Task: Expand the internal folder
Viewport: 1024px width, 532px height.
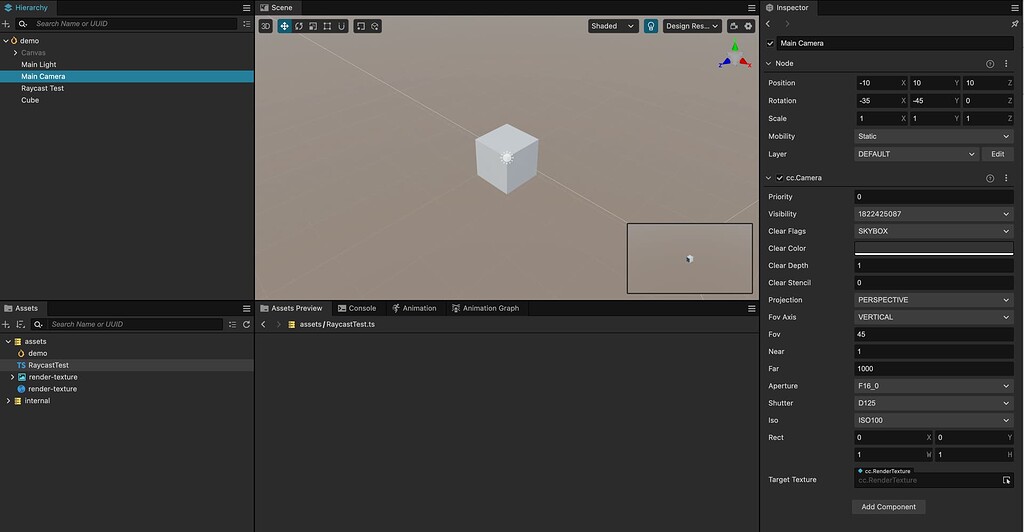Action: 8,401
